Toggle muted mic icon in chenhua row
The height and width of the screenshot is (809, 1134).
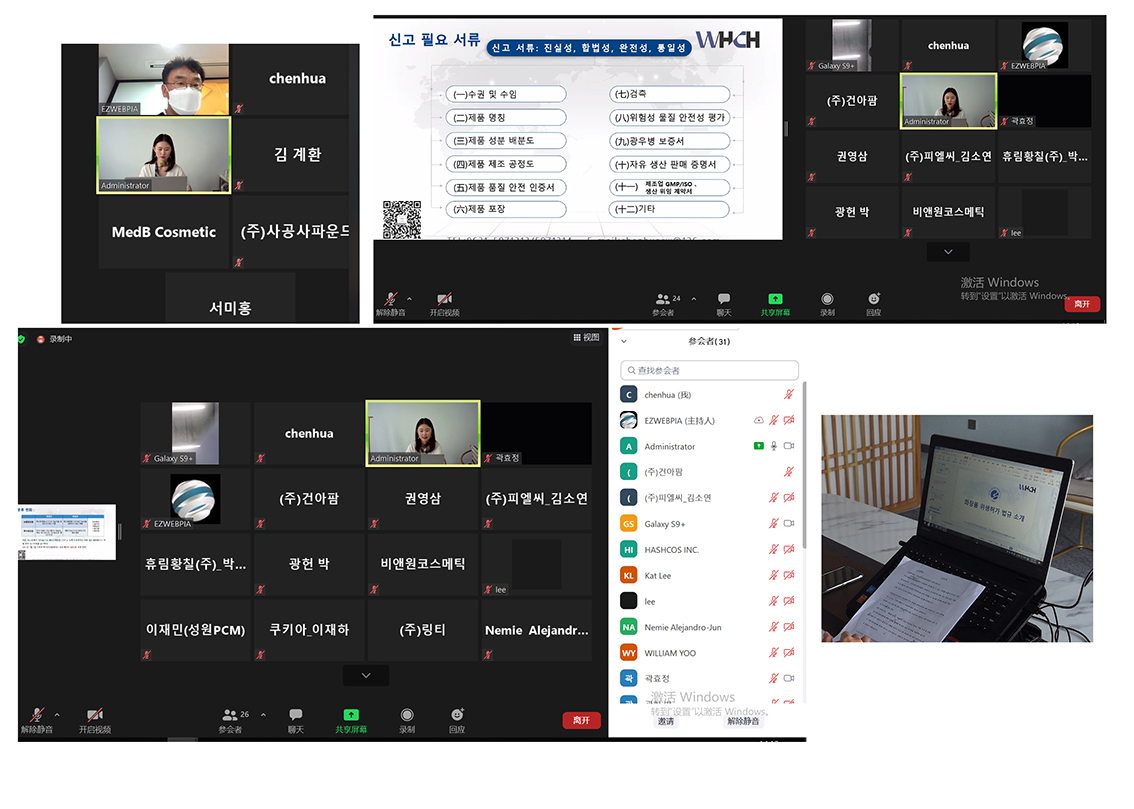(x=789, y=394)
